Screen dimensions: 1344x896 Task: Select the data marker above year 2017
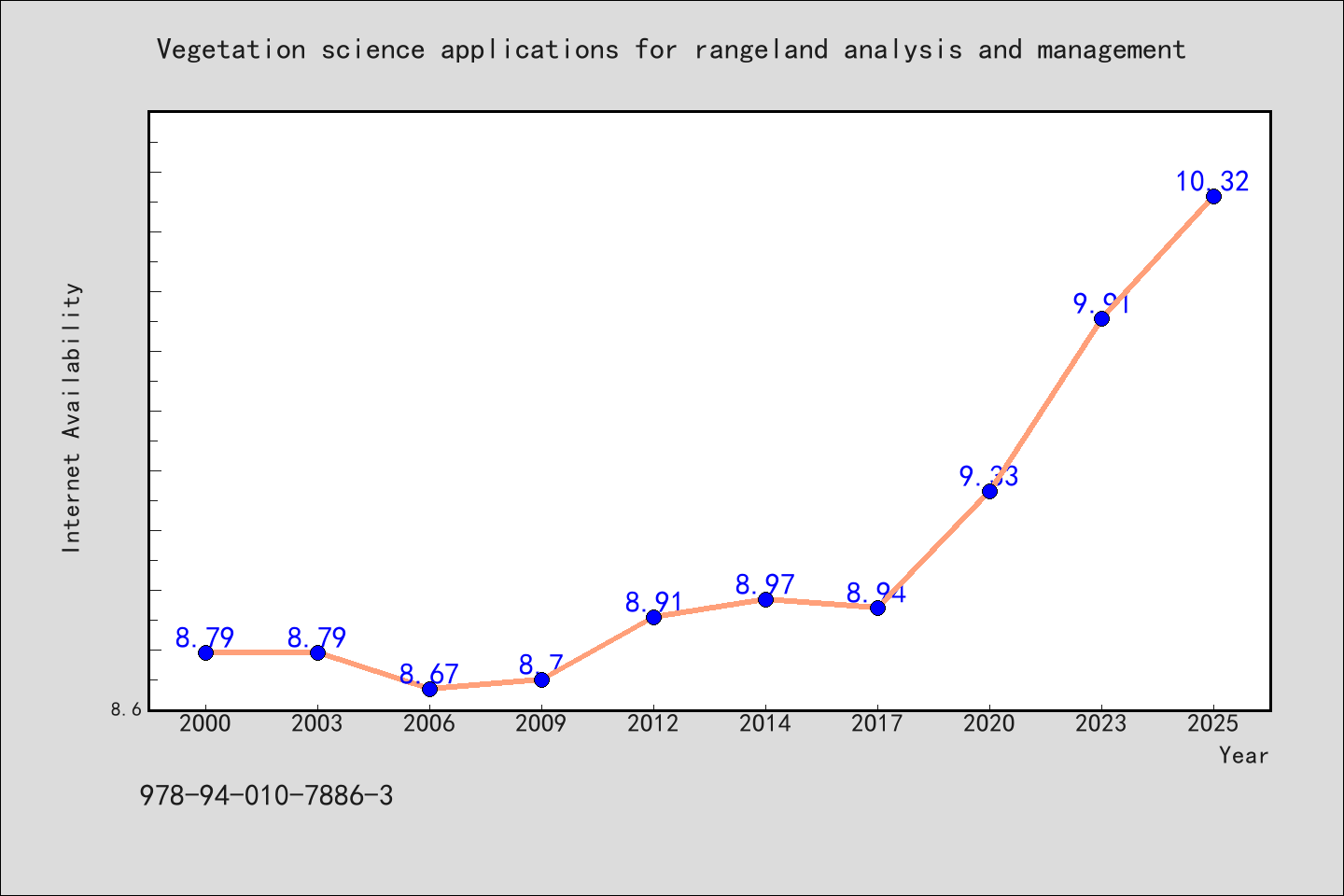[877, 608]
